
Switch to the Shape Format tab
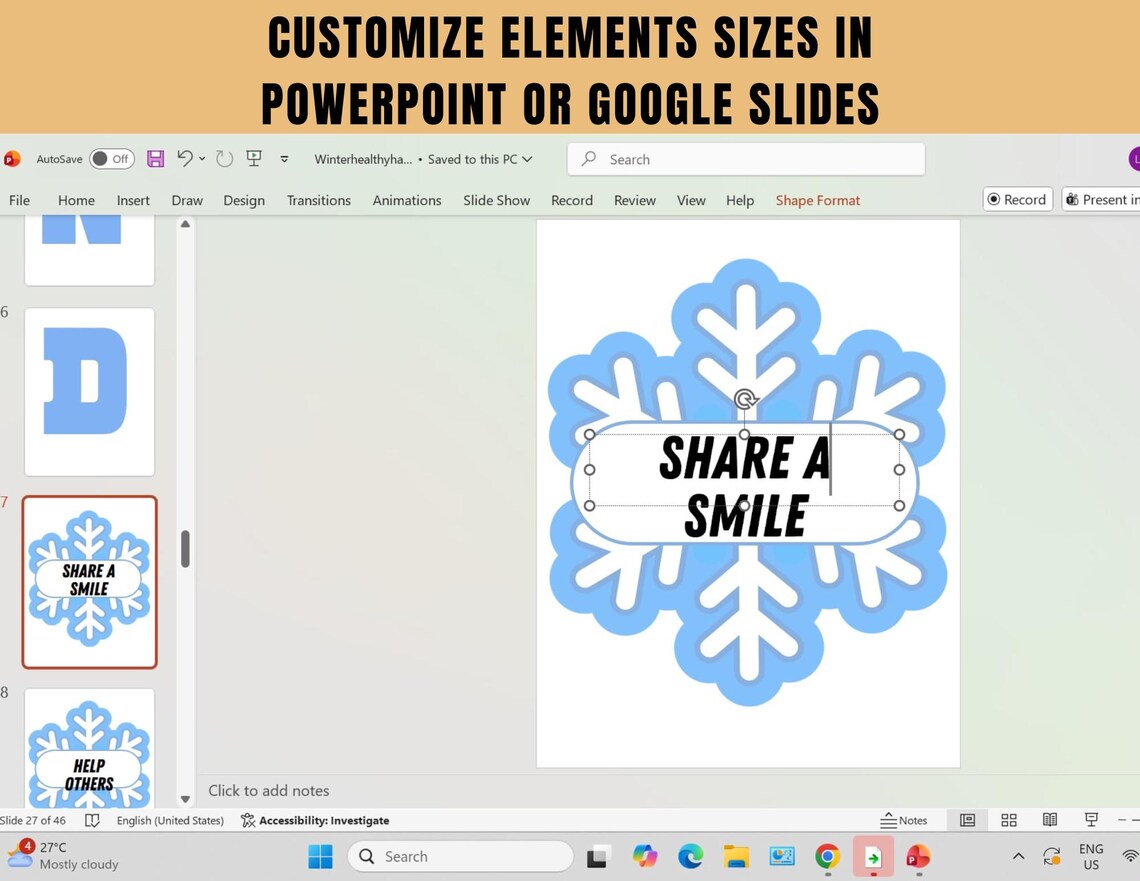click(817, 200)
